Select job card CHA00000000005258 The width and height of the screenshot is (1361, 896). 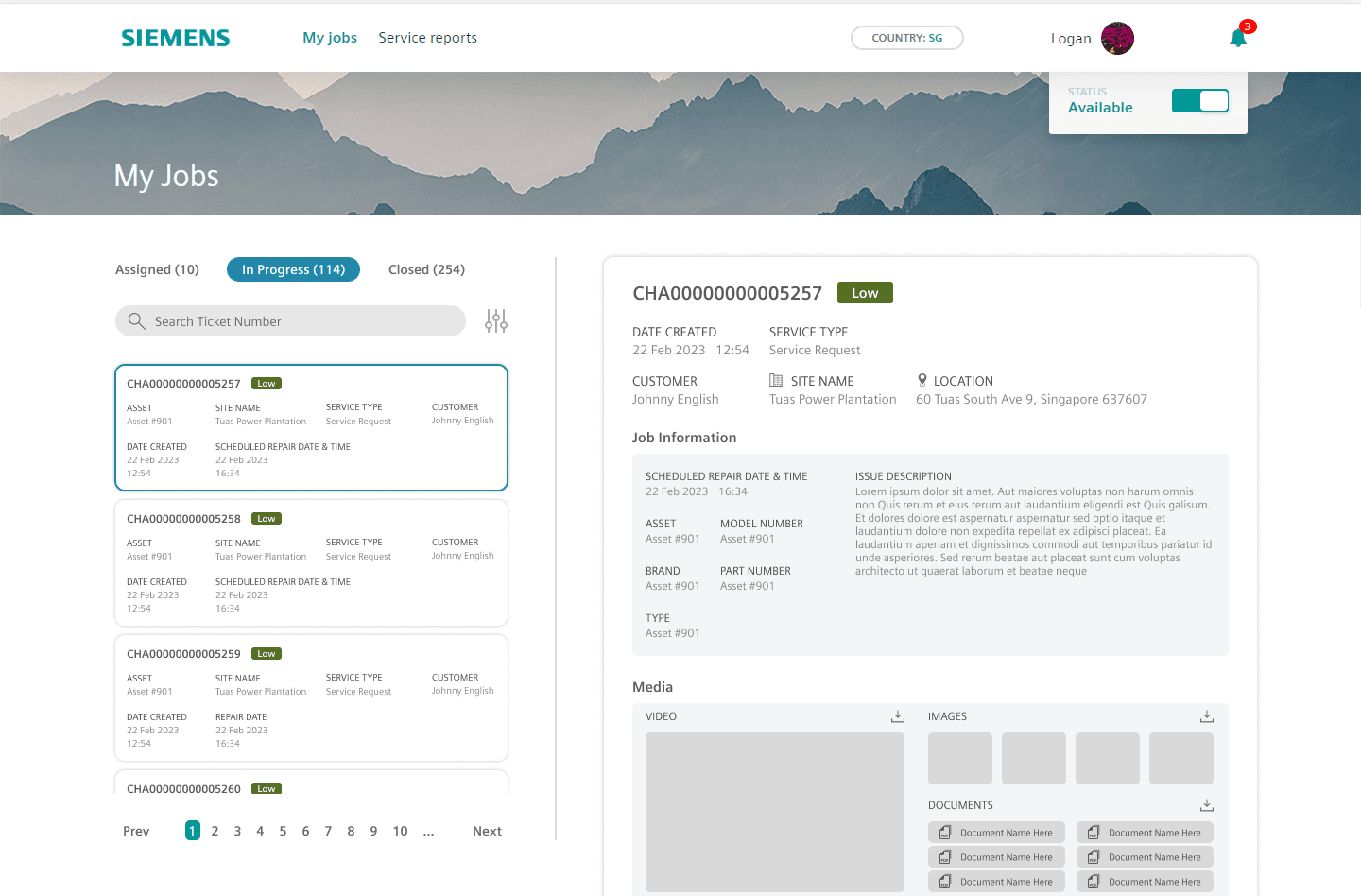point(311,562)
